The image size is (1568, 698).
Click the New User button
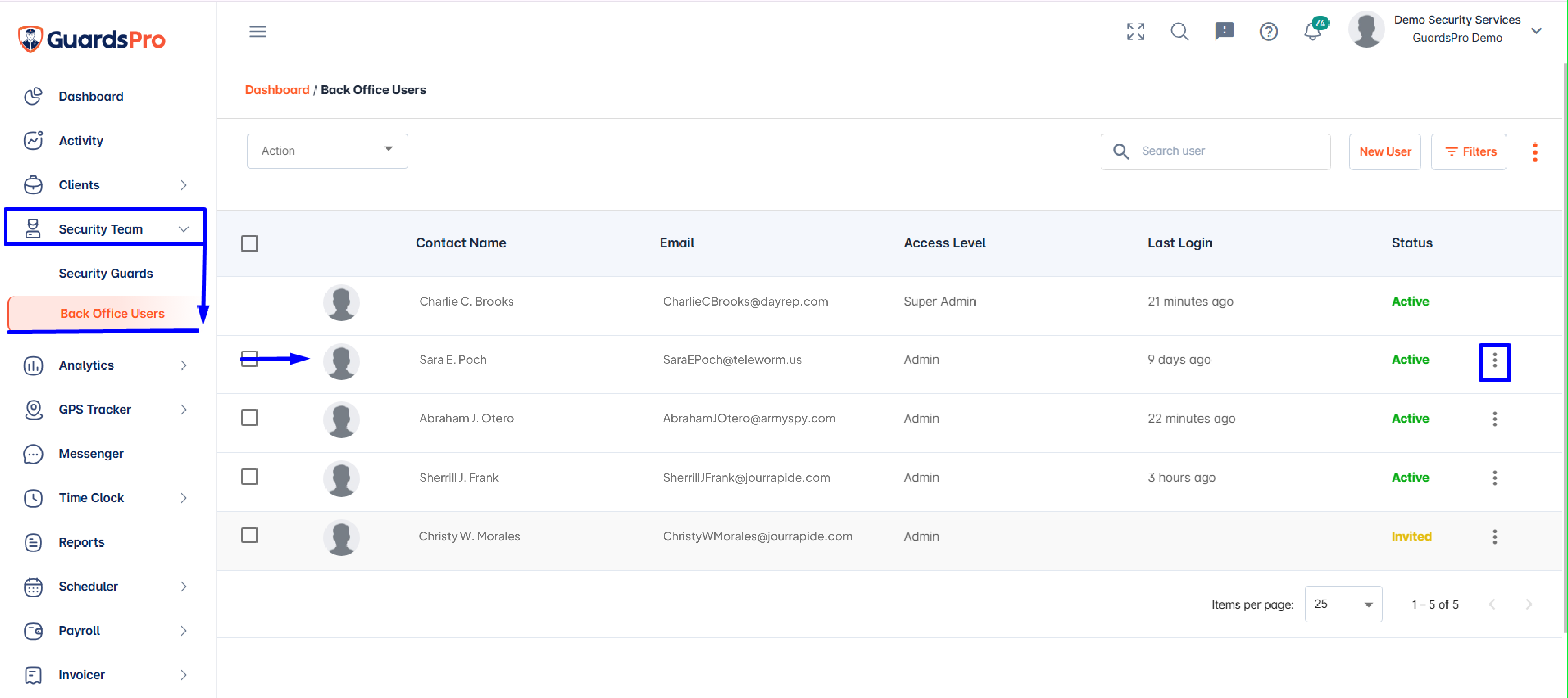(x=1385, y=151)
